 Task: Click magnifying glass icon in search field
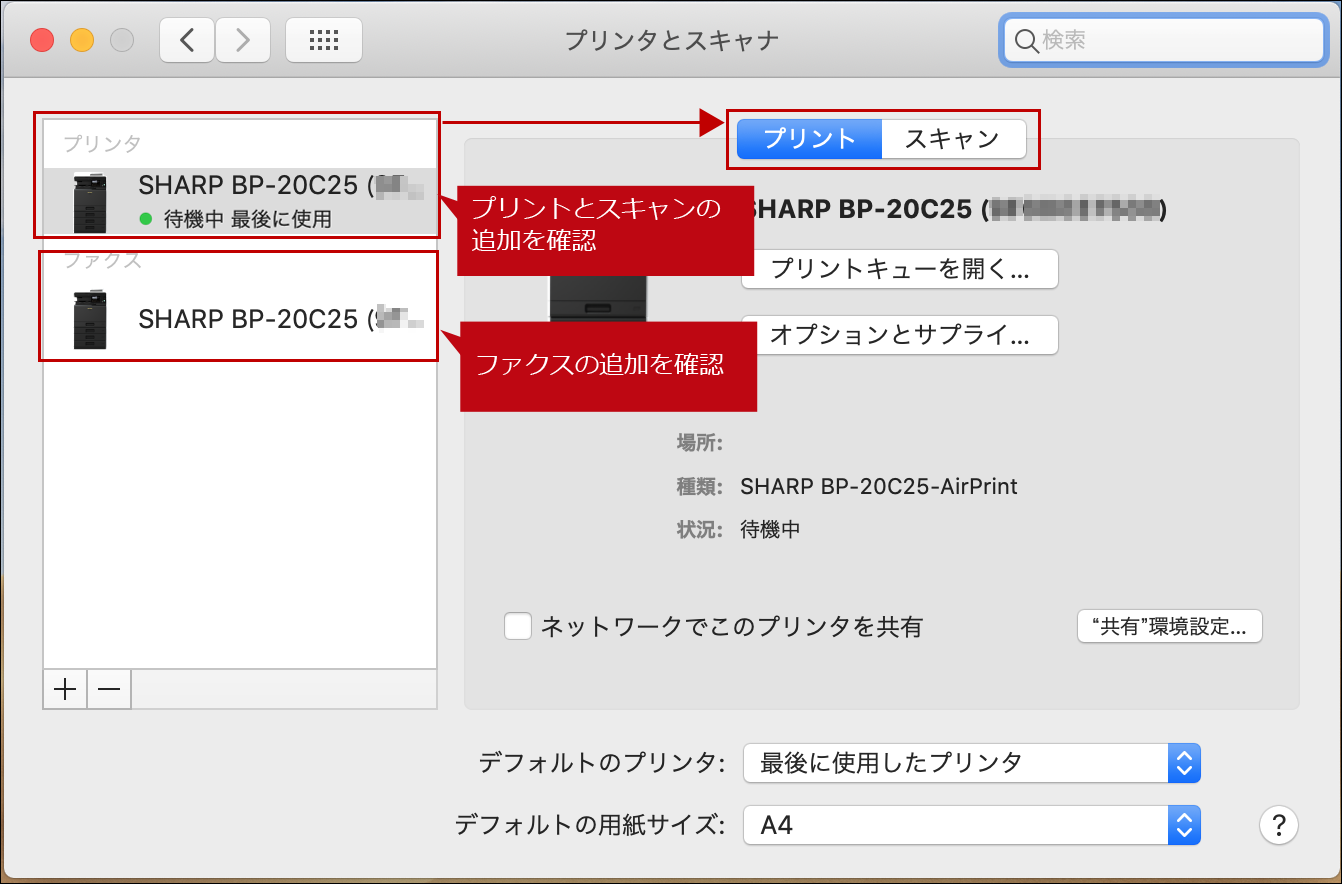click(1027, 40)
